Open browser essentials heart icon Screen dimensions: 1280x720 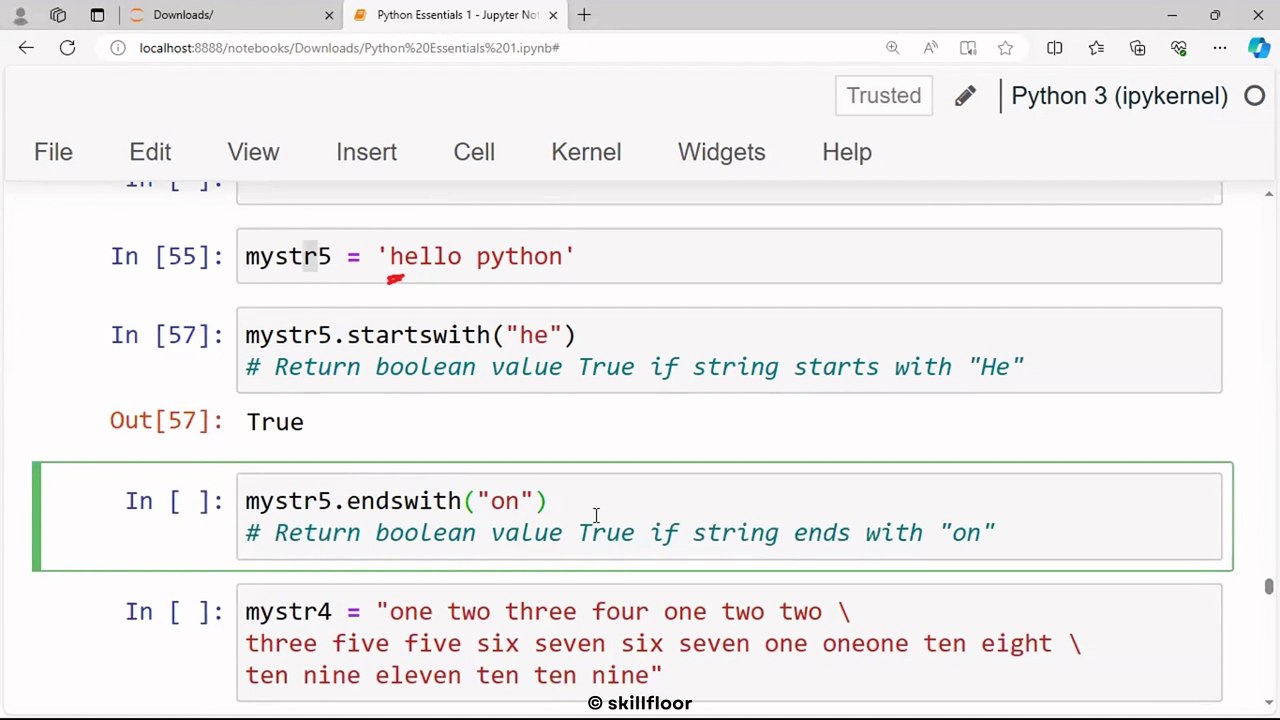pos(1178,47)
